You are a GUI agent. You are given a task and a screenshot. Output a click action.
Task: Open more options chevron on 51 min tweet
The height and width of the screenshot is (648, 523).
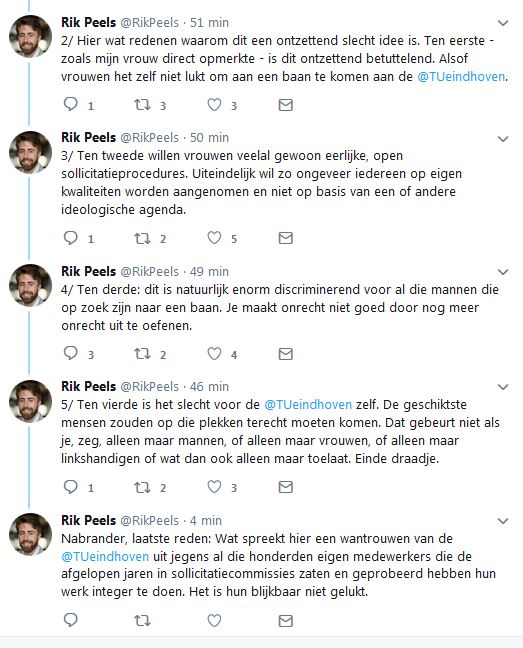pos(503,23)
